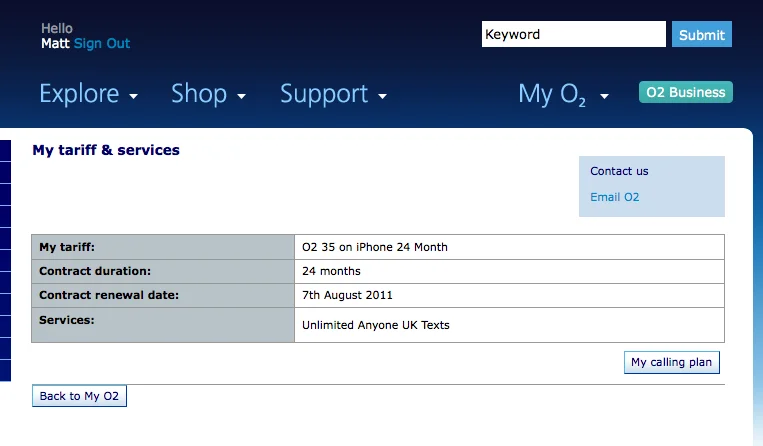Image resolution: width=763 pixels, height=446 pixels.
Task: Click the Email O2 link
Action: tap(615, 197)
